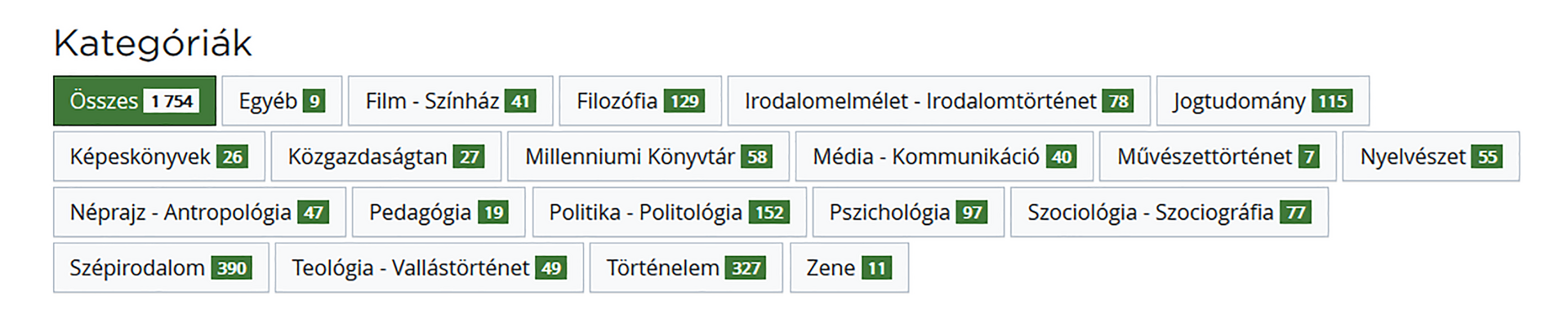Show the Képeskönyvek category
Image resolution: width=1568 pixels, height=314 pixels.
[159, 157]
